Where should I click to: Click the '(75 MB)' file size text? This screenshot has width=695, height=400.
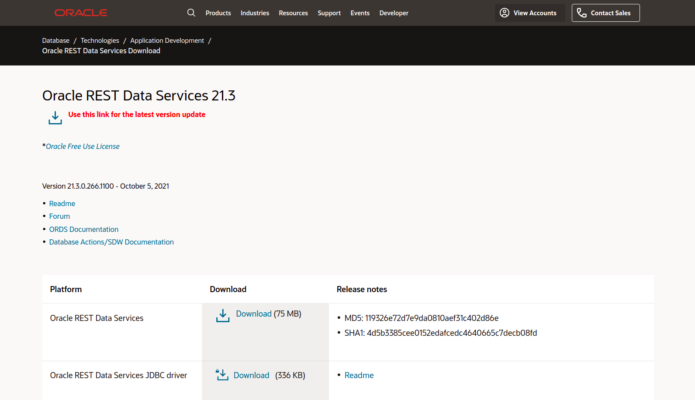(288, 314)
